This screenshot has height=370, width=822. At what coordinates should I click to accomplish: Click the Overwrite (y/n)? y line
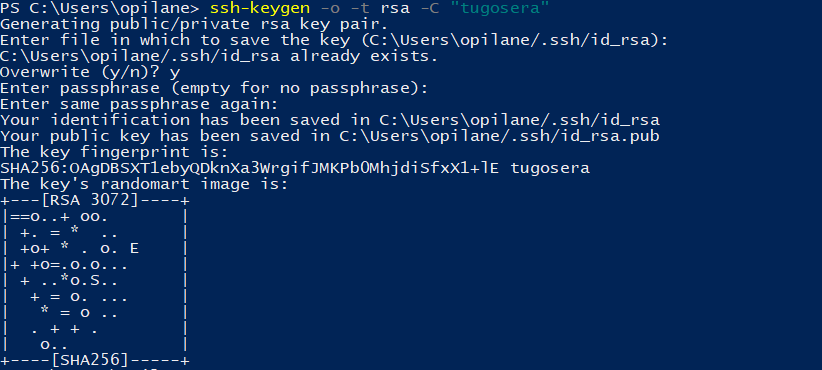click(x=90, y=72)
